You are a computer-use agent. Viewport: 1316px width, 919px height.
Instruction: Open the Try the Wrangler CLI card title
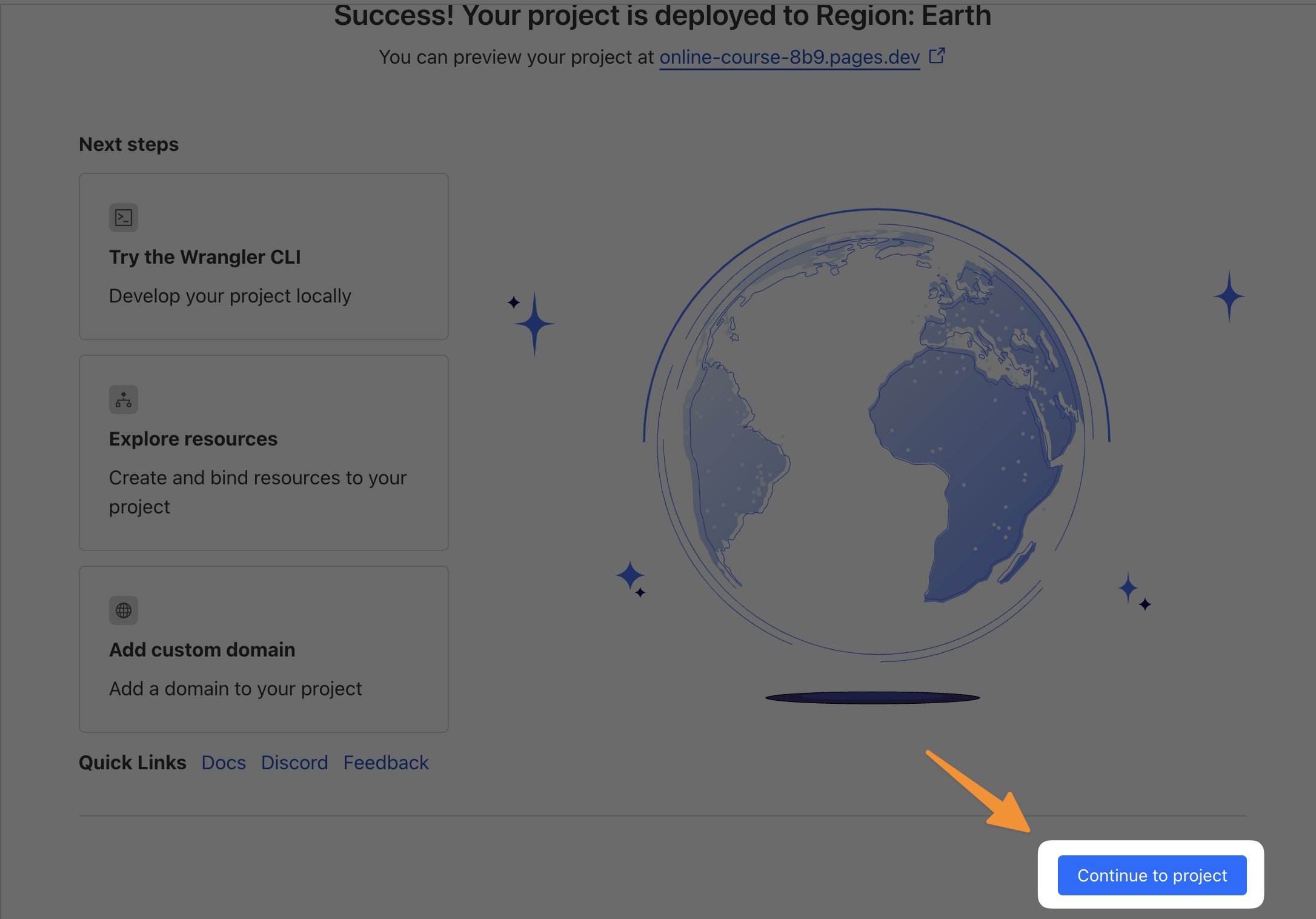coord(205,257)
